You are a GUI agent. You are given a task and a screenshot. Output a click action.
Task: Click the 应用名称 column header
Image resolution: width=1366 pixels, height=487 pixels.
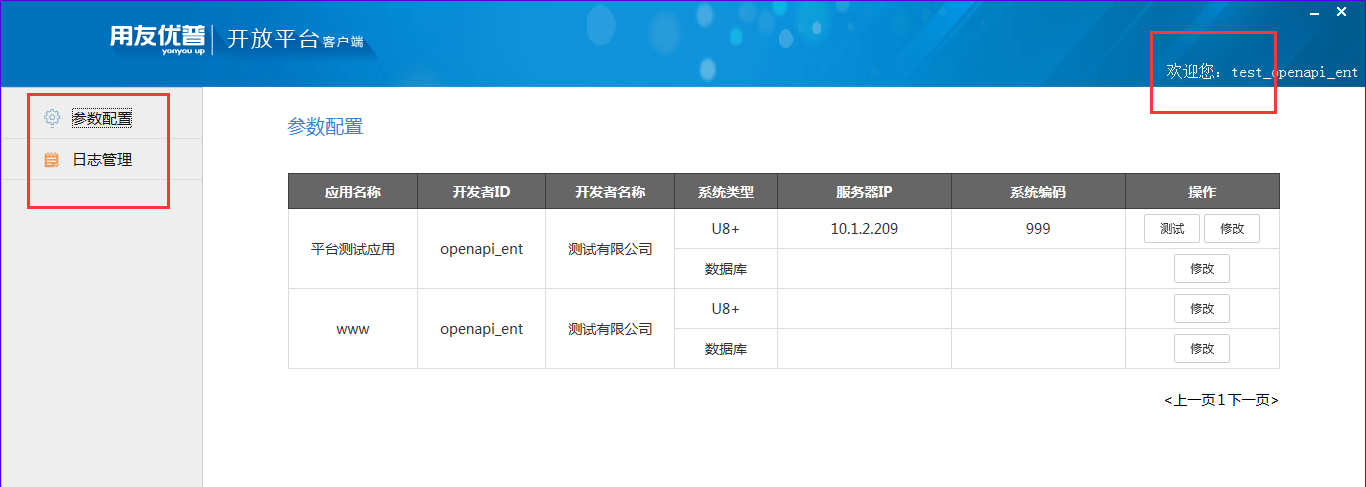pyautogui.click(x=353, y=192)
